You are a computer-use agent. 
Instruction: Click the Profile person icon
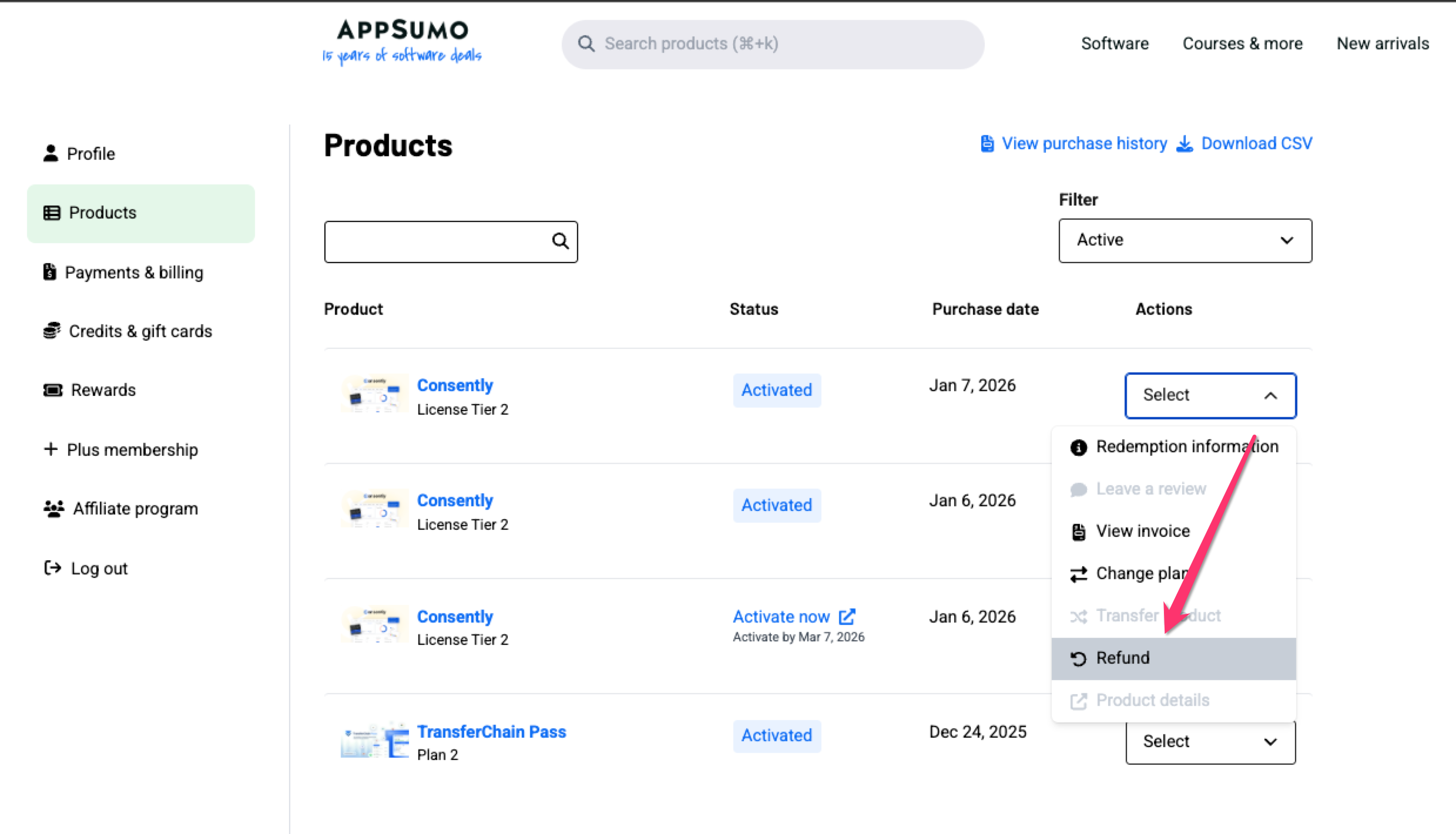click(51, 153)
